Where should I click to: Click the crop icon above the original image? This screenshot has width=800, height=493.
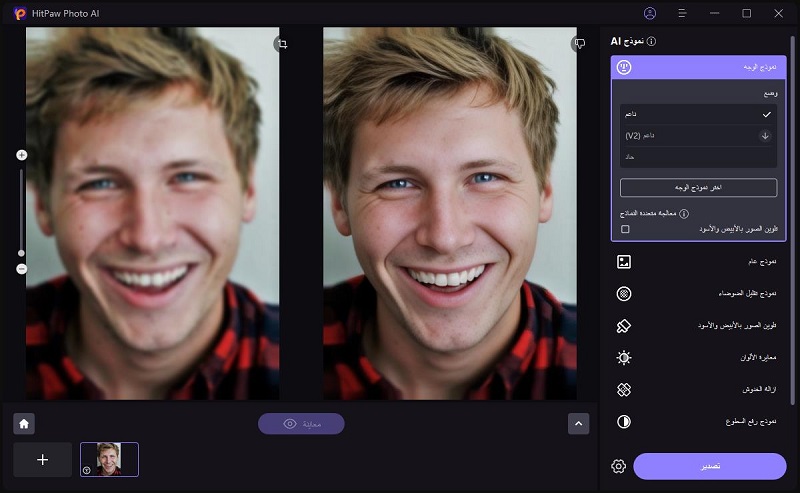click(x=283, y=44)
